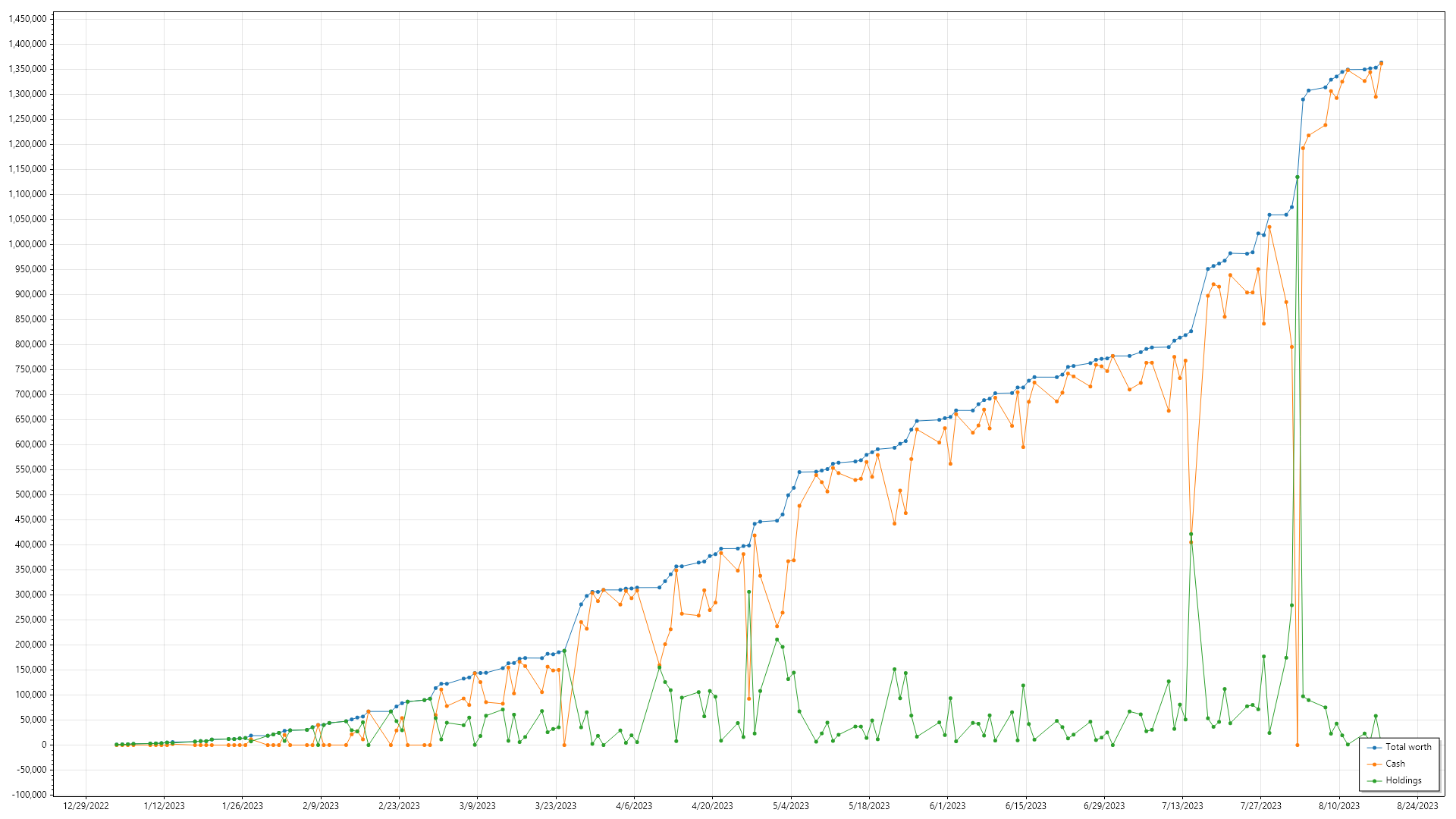Click the 1/12/2023 date label
Screen dimensions: 1456x819
tap(164, 806)
